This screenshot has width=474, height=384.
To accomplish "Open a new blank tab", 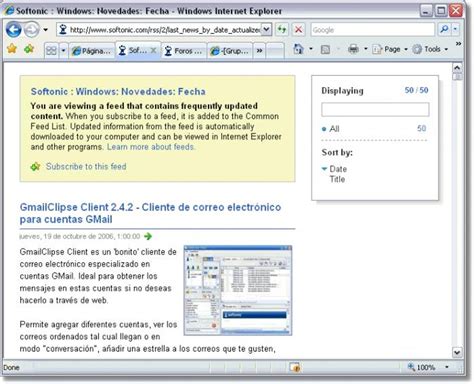I will click(275, 51).
